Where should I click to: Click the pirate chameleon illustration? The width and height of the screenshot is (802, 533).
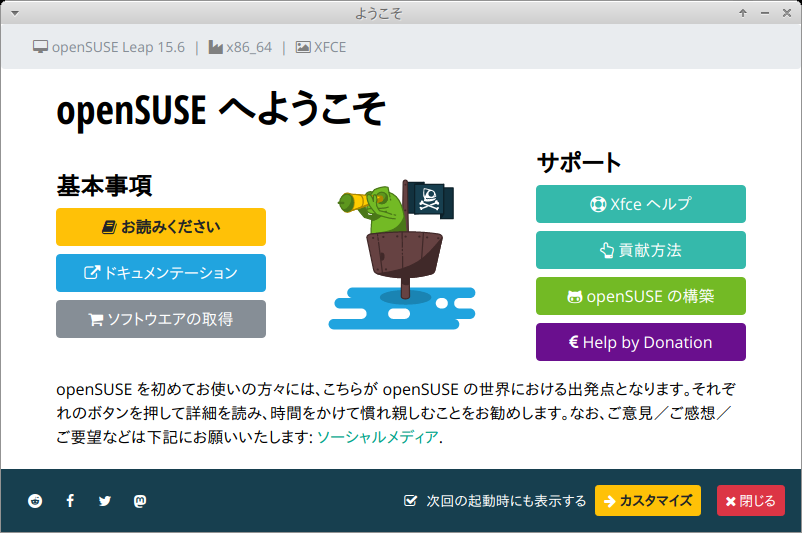click(x=402, y=254)
